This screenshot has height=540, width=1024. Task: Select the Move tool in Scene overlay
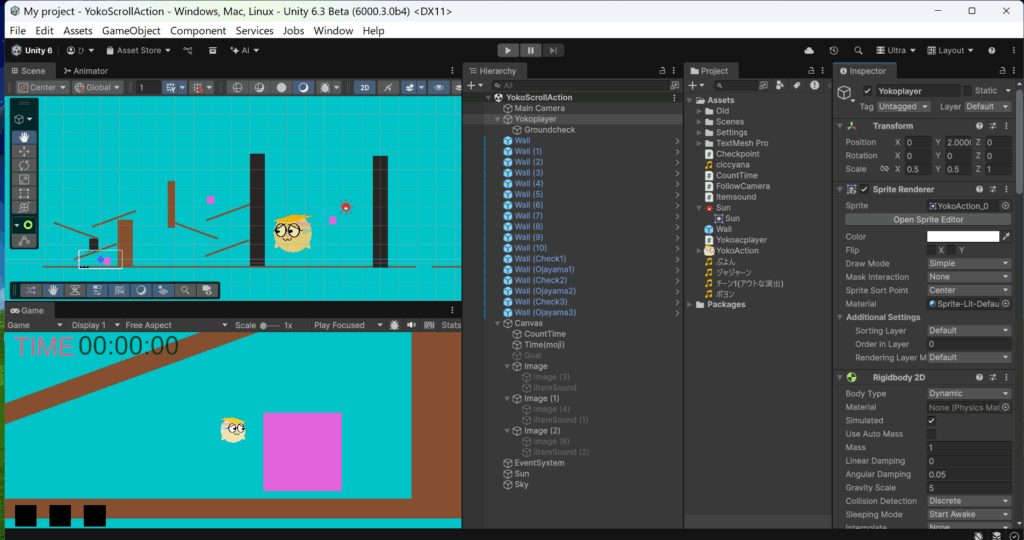point(24,151)
